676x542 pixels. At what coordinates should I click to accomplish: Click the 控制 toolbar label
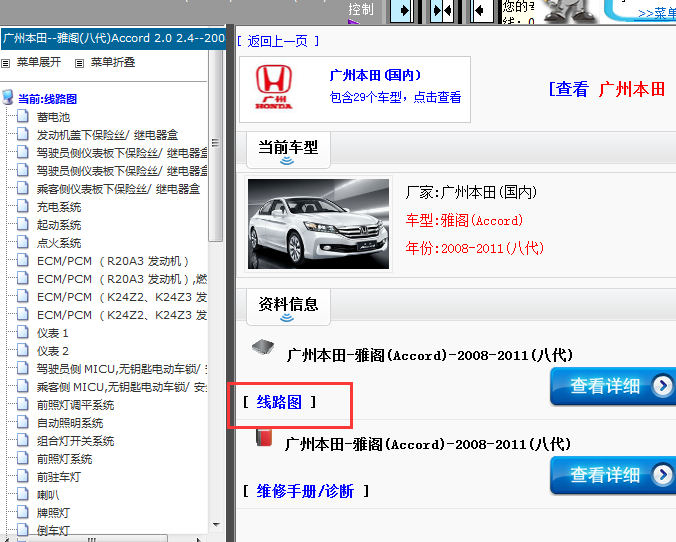(x=361, y=9)
